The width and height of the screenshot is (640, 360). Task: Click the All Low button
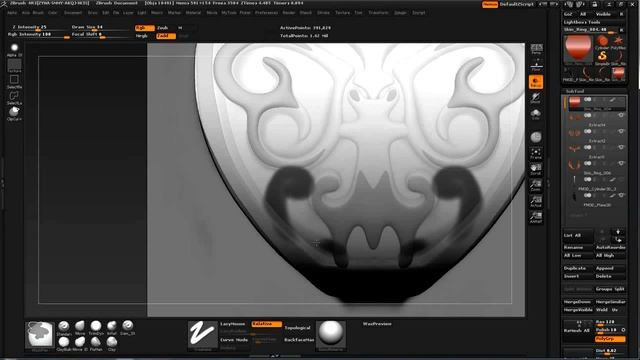click(x=578, y=256)
